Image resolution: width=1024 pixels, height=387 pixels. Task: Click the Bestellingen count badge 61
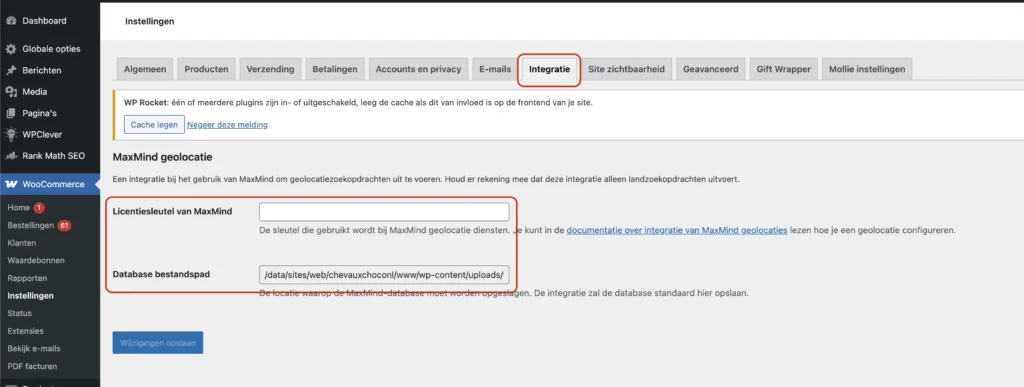[x=64, y=225]
